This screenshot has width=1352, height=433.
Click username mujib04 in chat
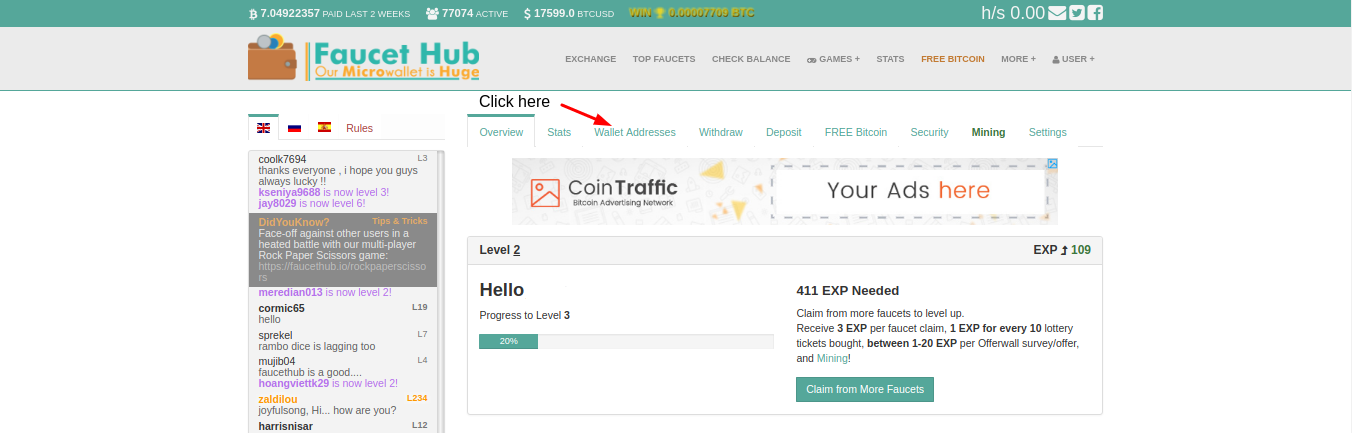click(277, 361)
